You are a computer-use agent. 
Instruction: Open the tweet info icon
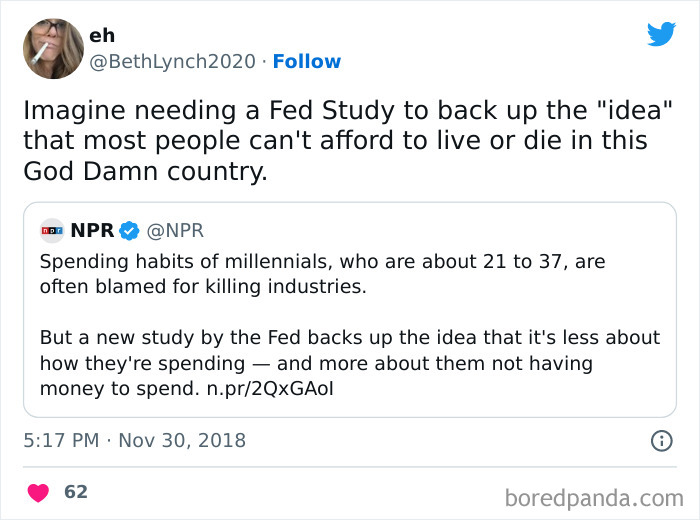661,440
